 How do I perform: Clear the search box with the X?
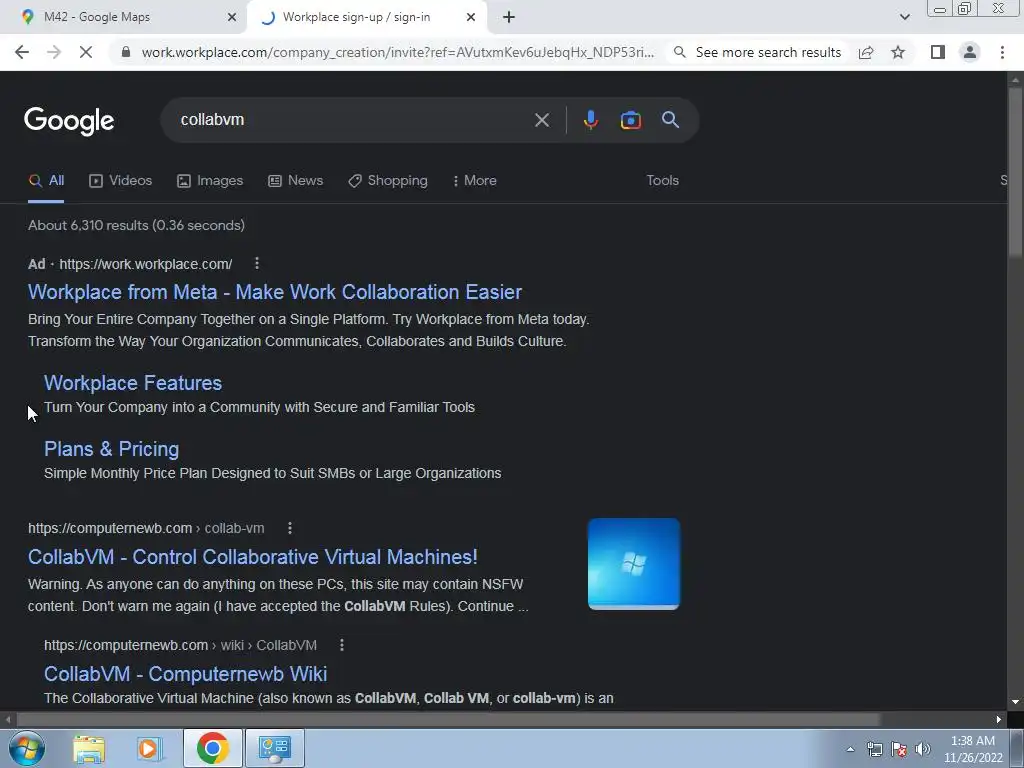coord(541,120)
